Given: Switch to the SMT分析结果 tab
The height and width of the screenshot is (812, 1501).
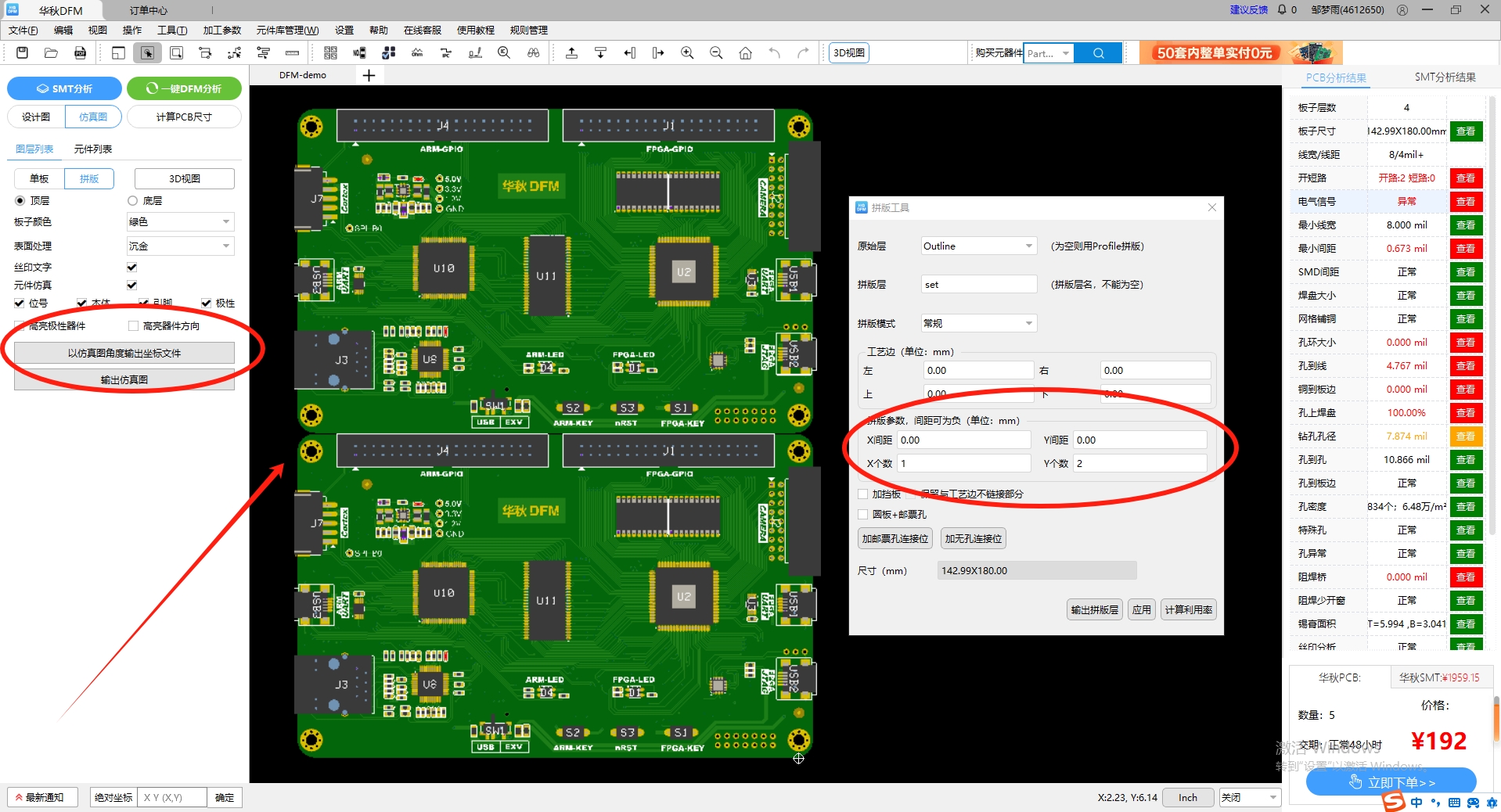Looking at the screenshot, I should 1445,77.
